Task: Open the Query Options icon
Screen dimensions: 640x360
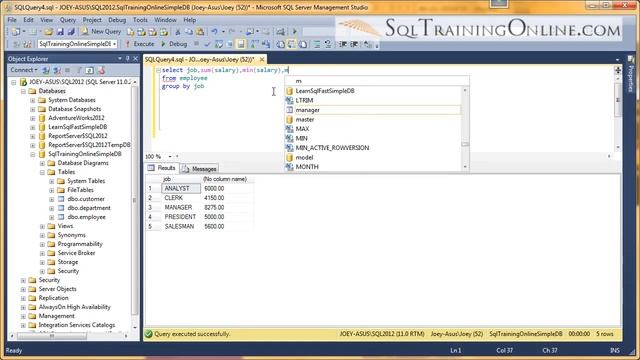Action: point(229,44)
